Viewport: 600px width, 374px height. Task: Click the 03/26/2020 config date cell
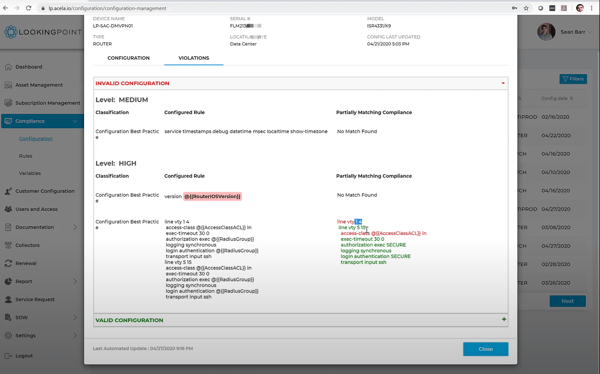555,283
